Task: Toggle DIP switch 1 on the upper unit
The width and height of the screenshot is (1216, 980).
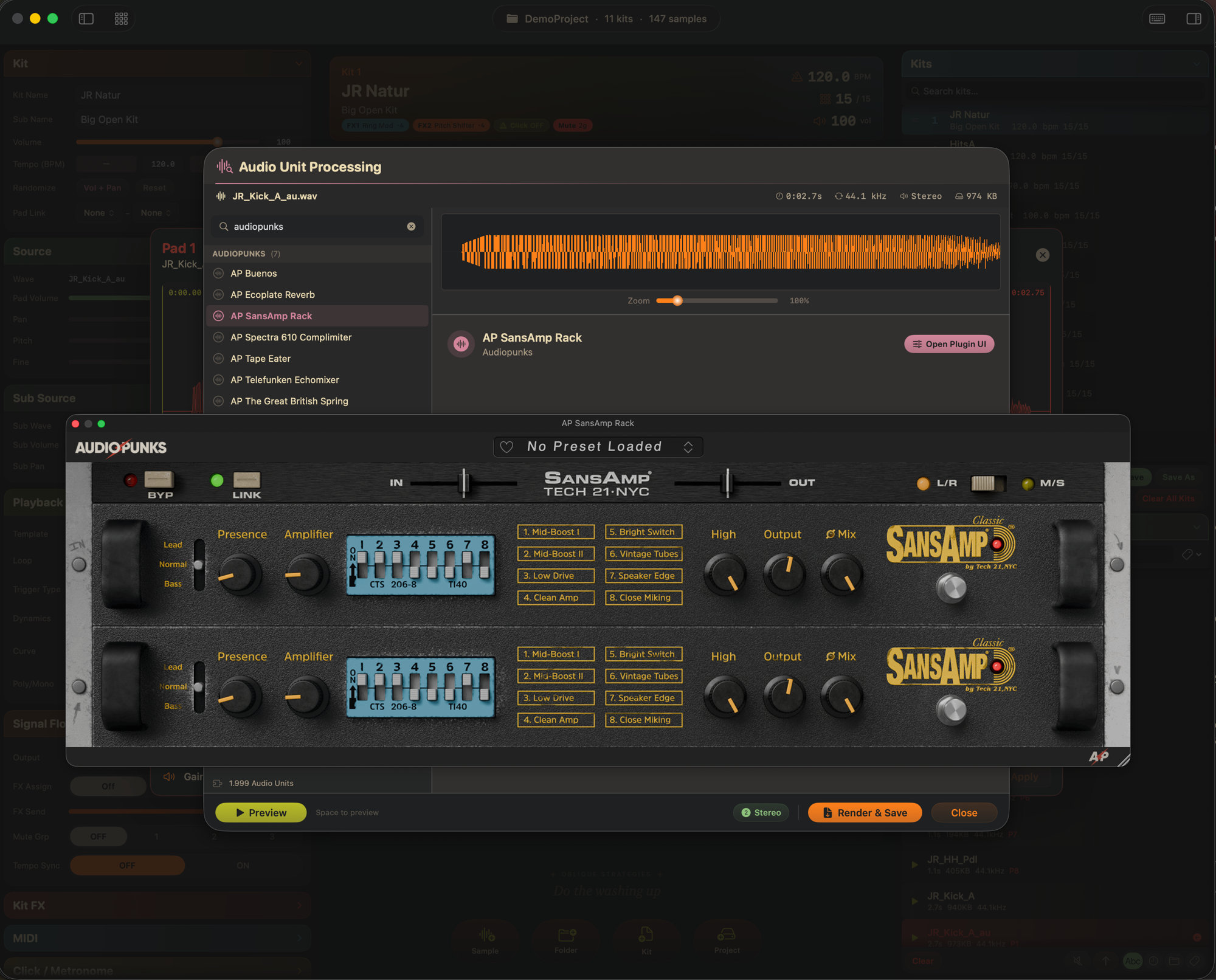Action: pos(362,565)
